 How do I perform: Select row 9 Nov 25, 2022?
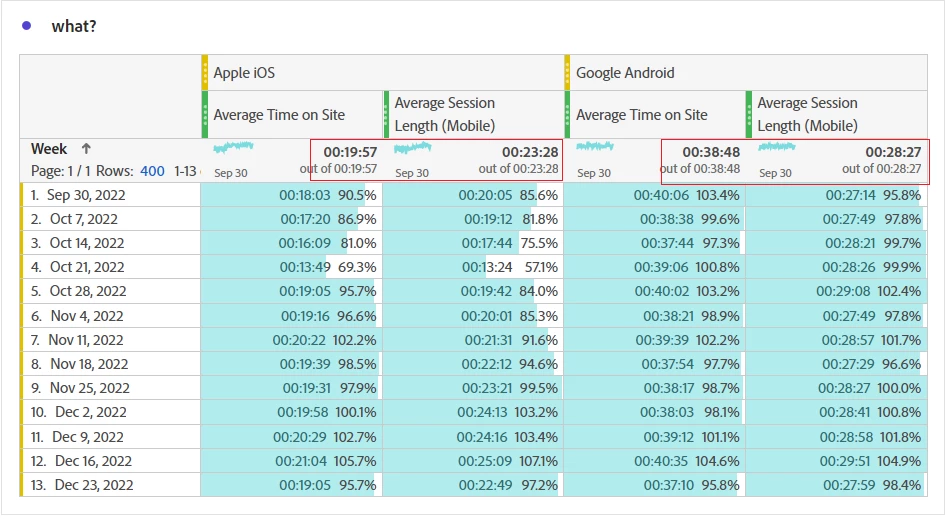coord(110,388)
